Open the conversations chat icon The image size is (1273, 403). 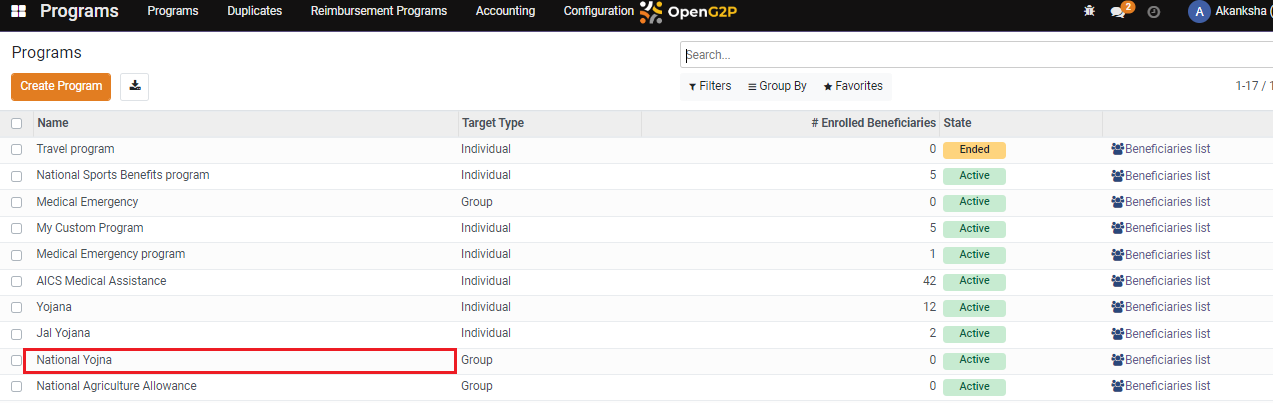click(1118, 12)
